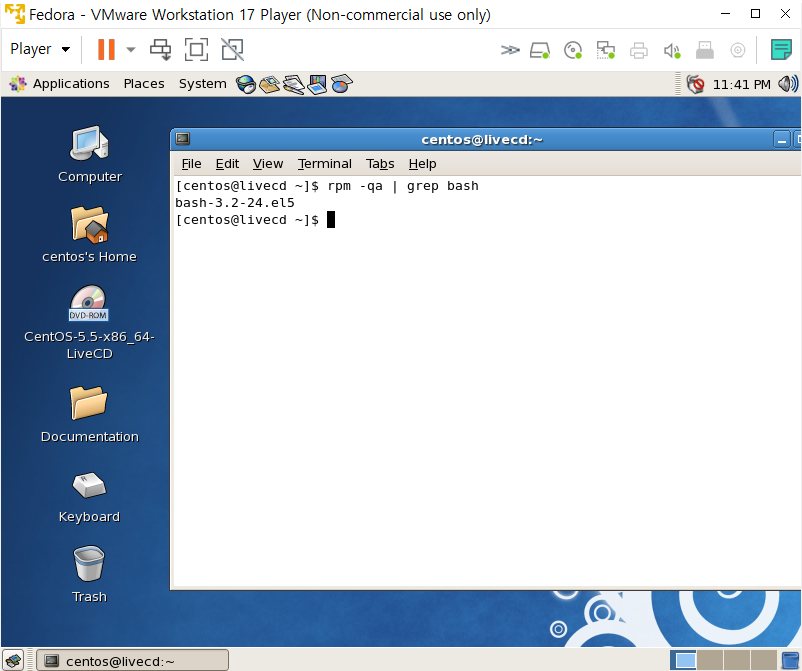Switch to the third workspace
Screen dimensions: 802x671
(x=737, y=660)
